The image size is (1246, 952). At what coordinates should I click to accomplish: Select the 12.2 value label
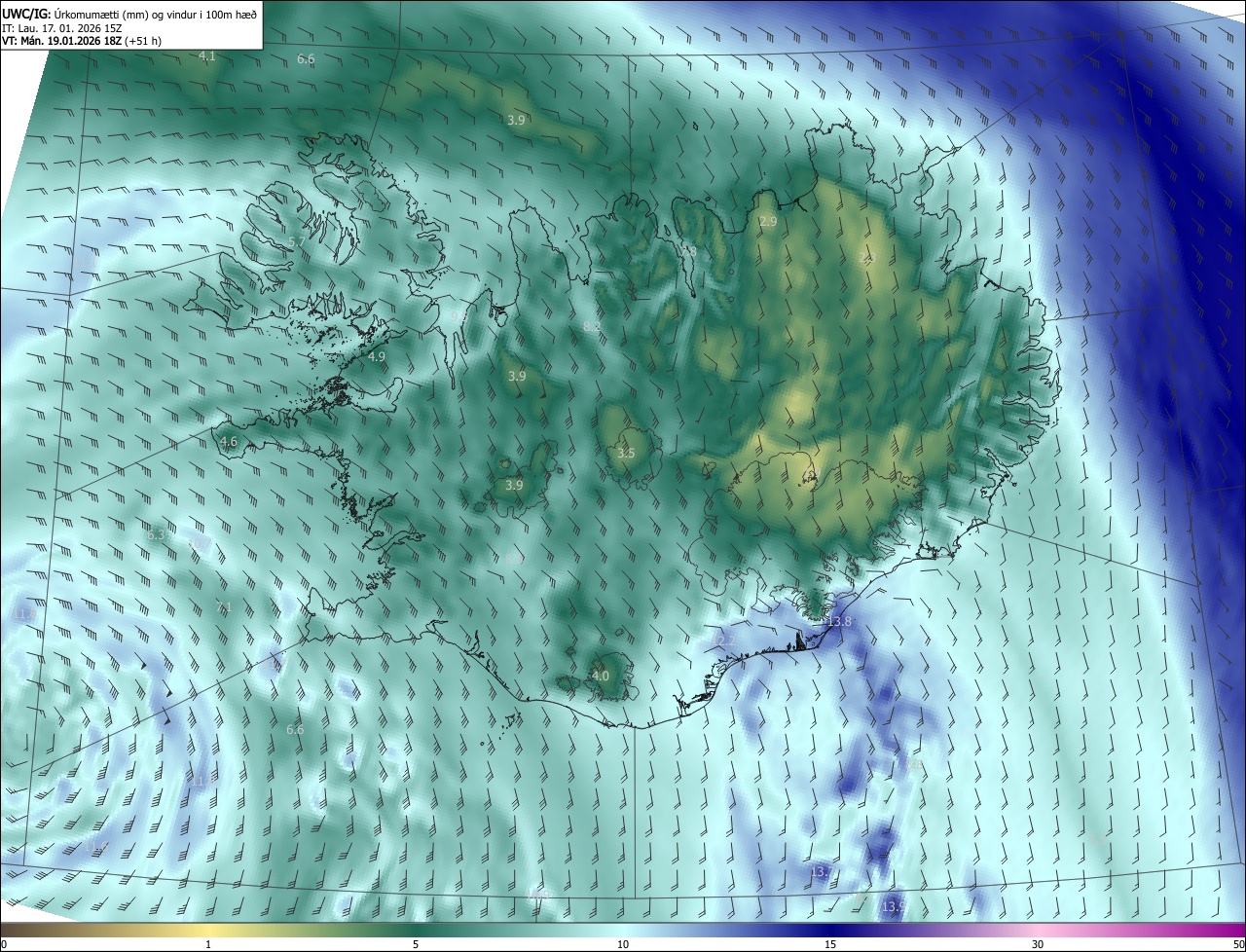coord(725,641)
